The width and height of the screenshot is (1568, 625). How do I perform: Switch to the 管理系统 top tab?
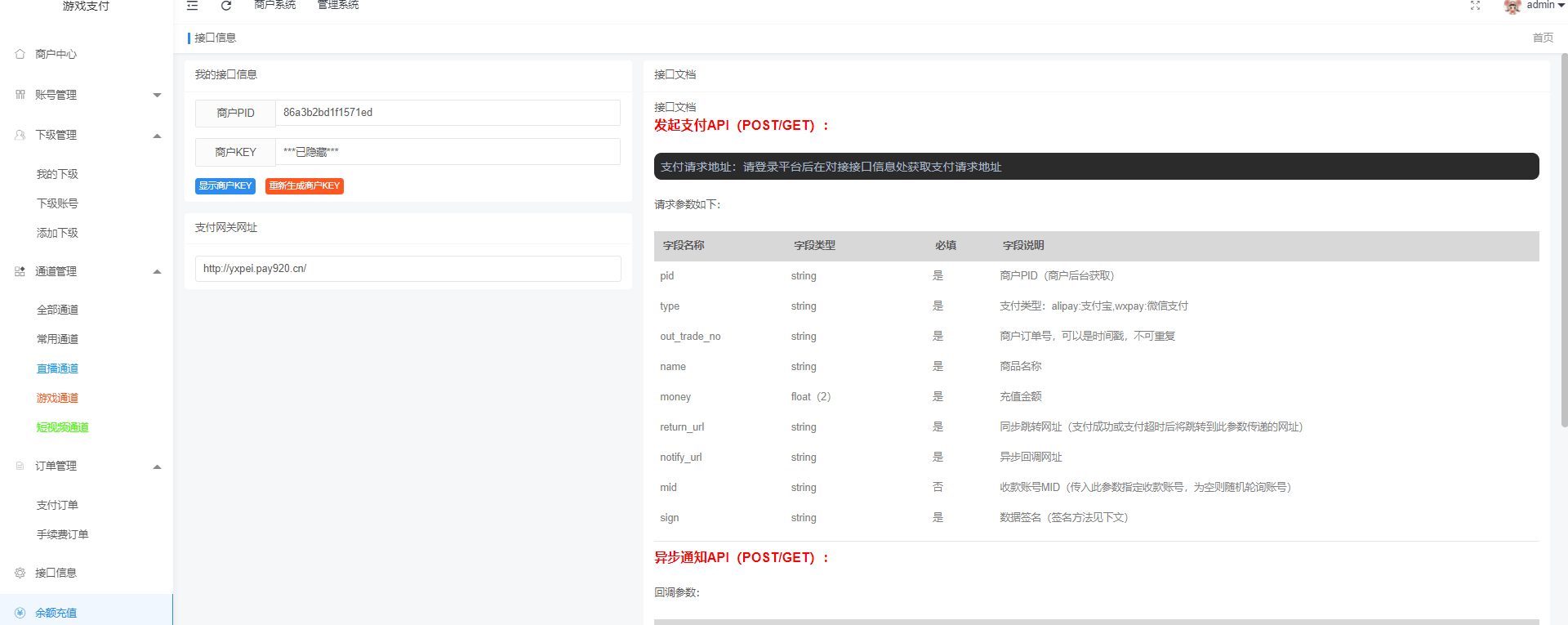(x=338, y=6)
